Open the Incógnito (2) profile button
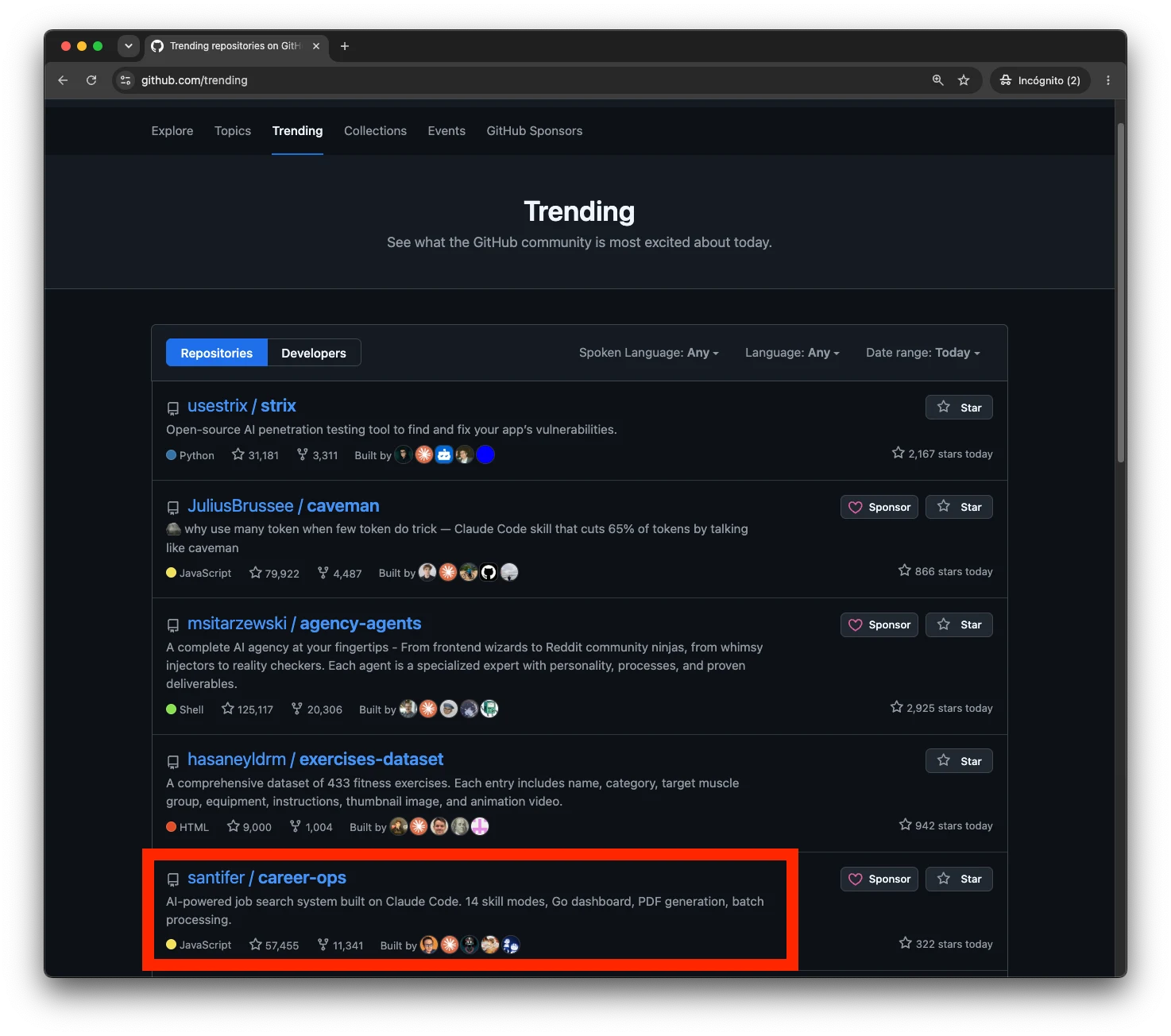Screen dimensions: 1171x1036 tap(1040, 80)
